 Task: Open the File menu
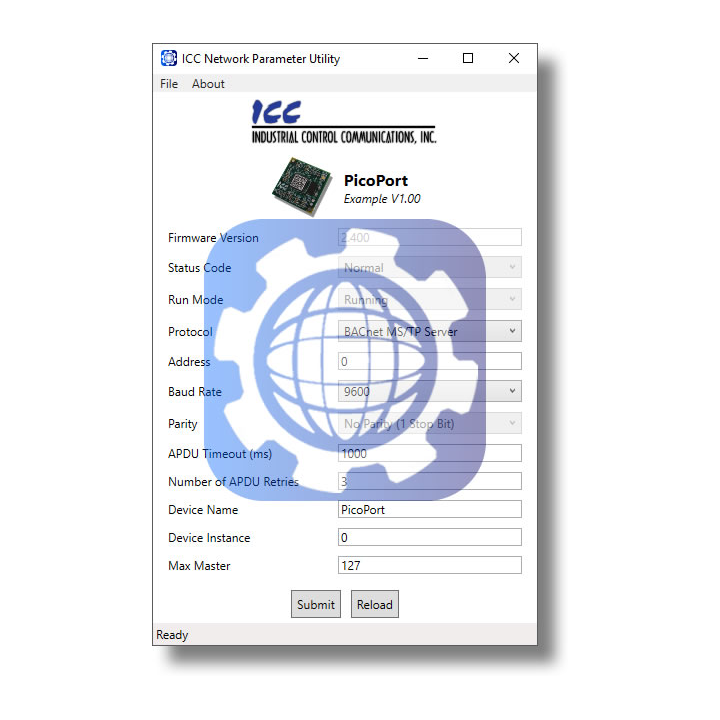point(169,84)
